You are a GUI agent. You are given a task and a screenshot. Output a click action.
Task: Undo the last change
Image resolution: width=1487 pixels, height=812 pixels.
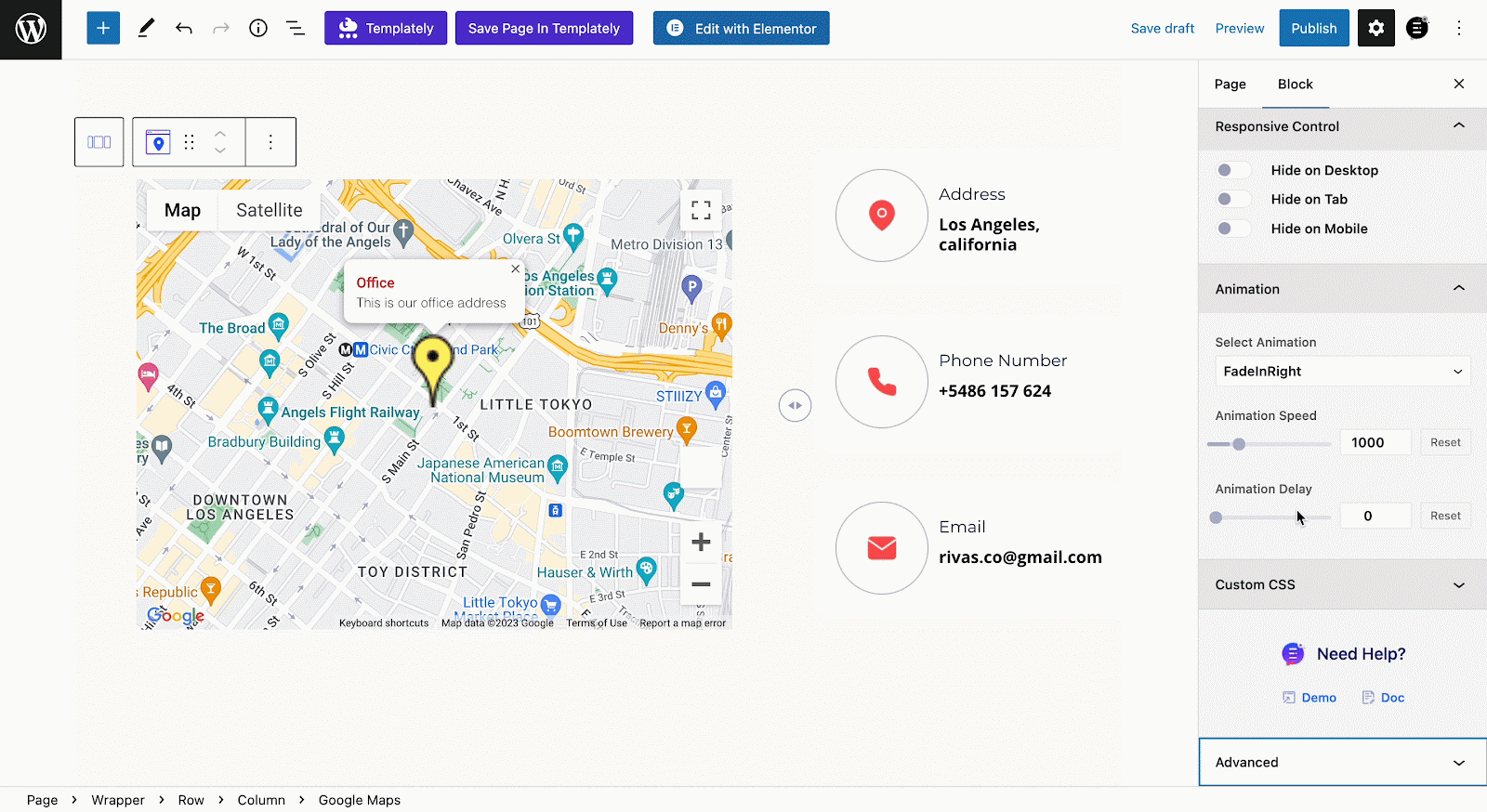pyautogui.click(x=184, y=28)
